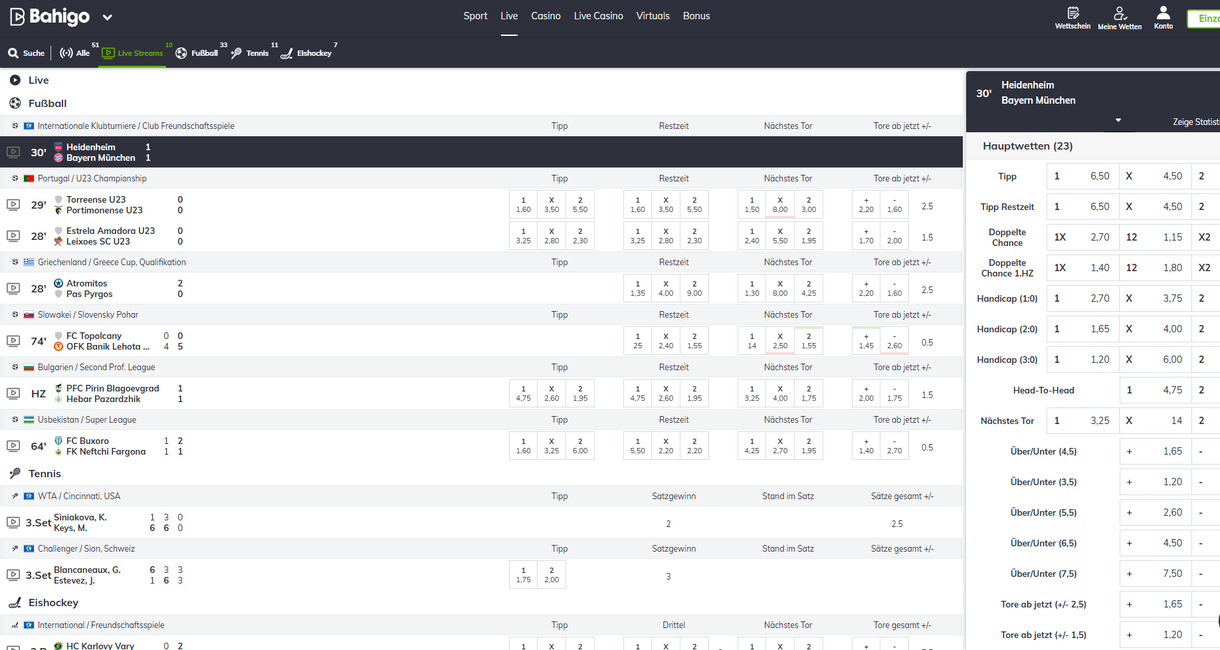Select Blancaneaux Tipp 1 odds 1,75
Screen dimensions: 1220x650
click(524, 575)
